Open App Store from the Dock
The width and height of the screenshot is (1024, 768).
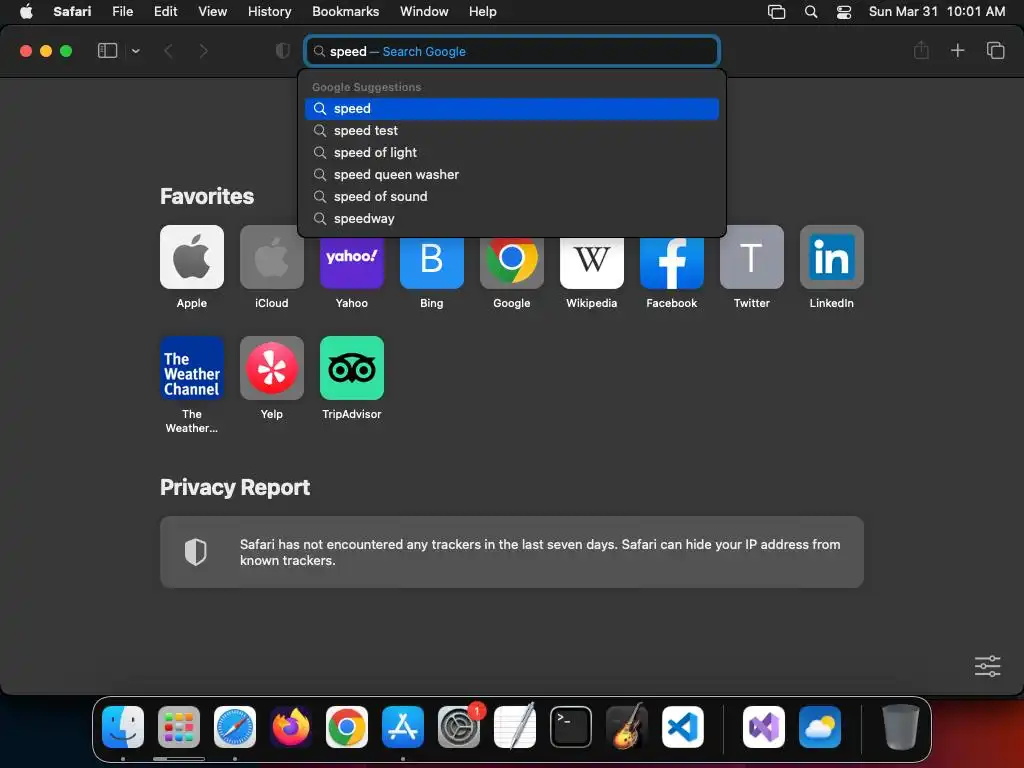402,726
